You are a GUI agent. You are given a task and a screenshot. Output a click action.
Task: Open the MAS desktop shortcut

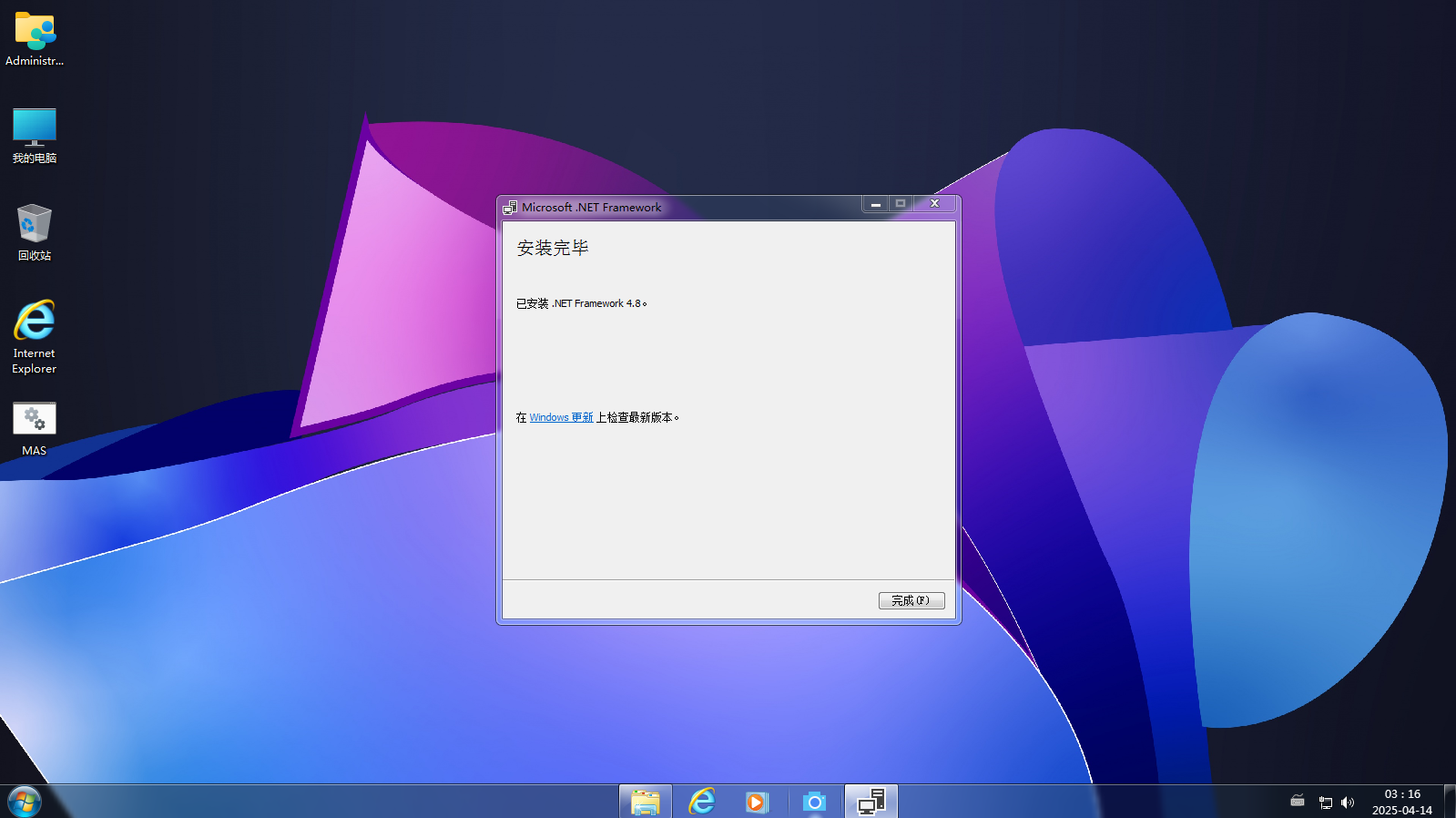point(35,429)
